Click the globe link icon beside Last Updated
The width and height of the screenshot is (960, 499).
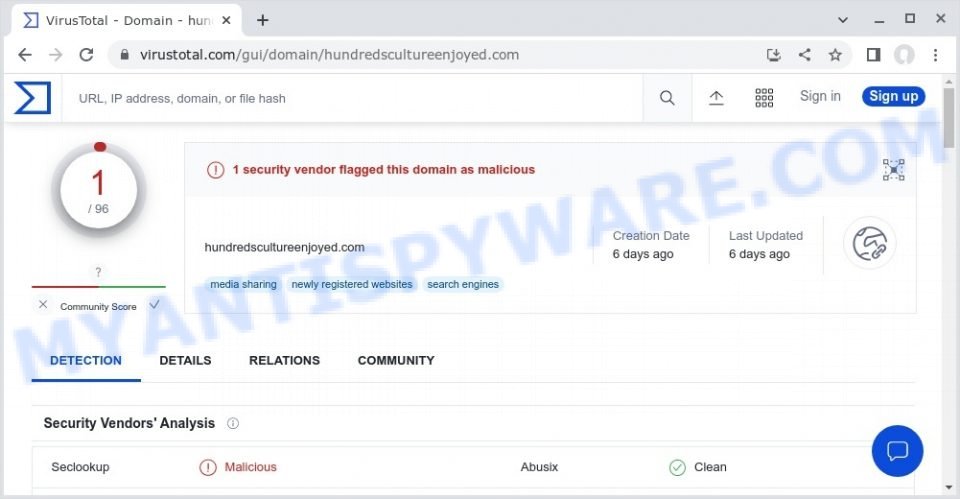coord(869,244)
